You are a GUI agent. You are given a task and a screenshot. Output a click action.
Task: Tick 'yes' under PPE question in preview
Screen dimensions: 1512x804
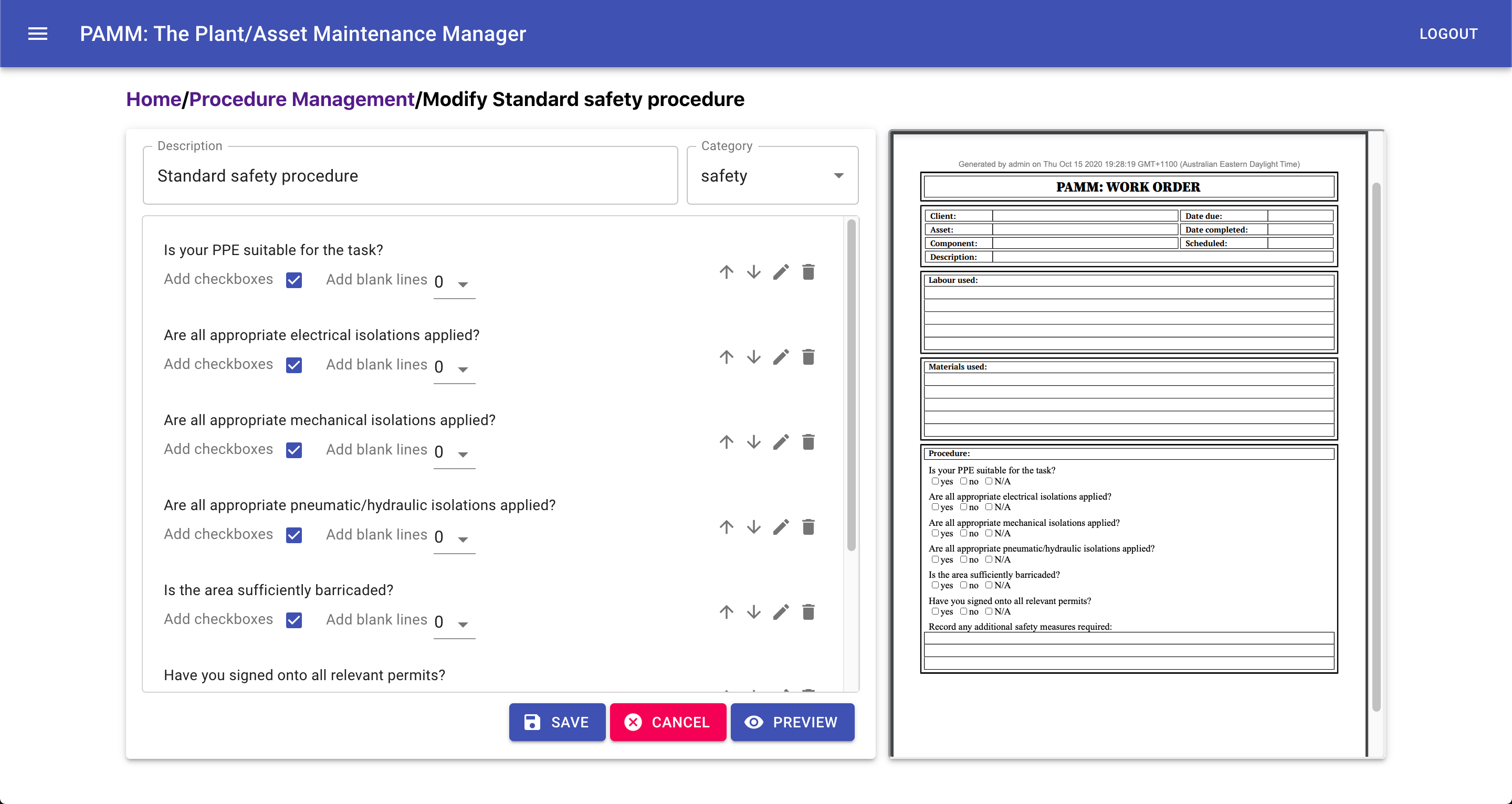(x=935, y=481)
